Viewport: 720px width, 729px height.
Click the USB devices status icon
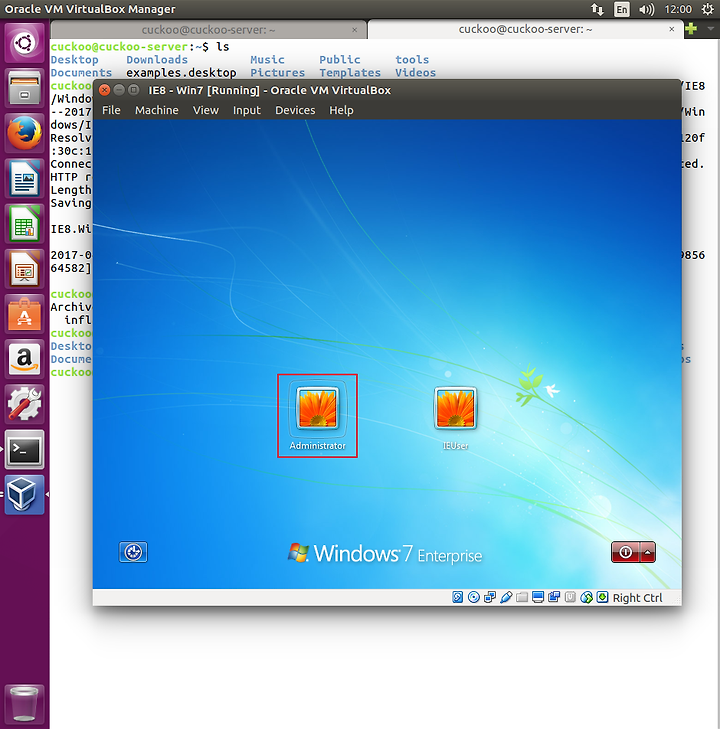(506, 597)
